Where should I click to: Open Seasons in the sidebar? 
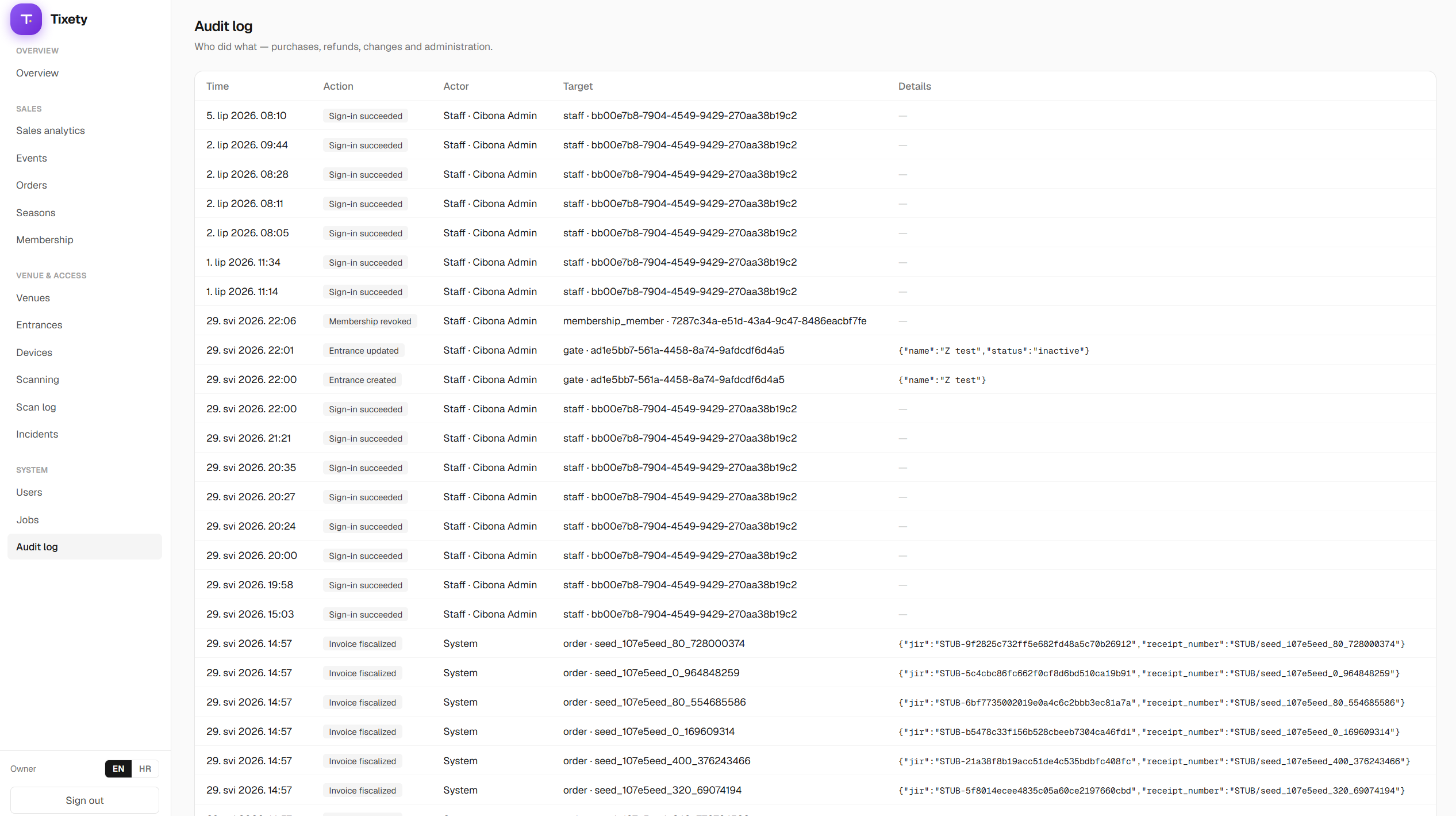coord(36,213)
